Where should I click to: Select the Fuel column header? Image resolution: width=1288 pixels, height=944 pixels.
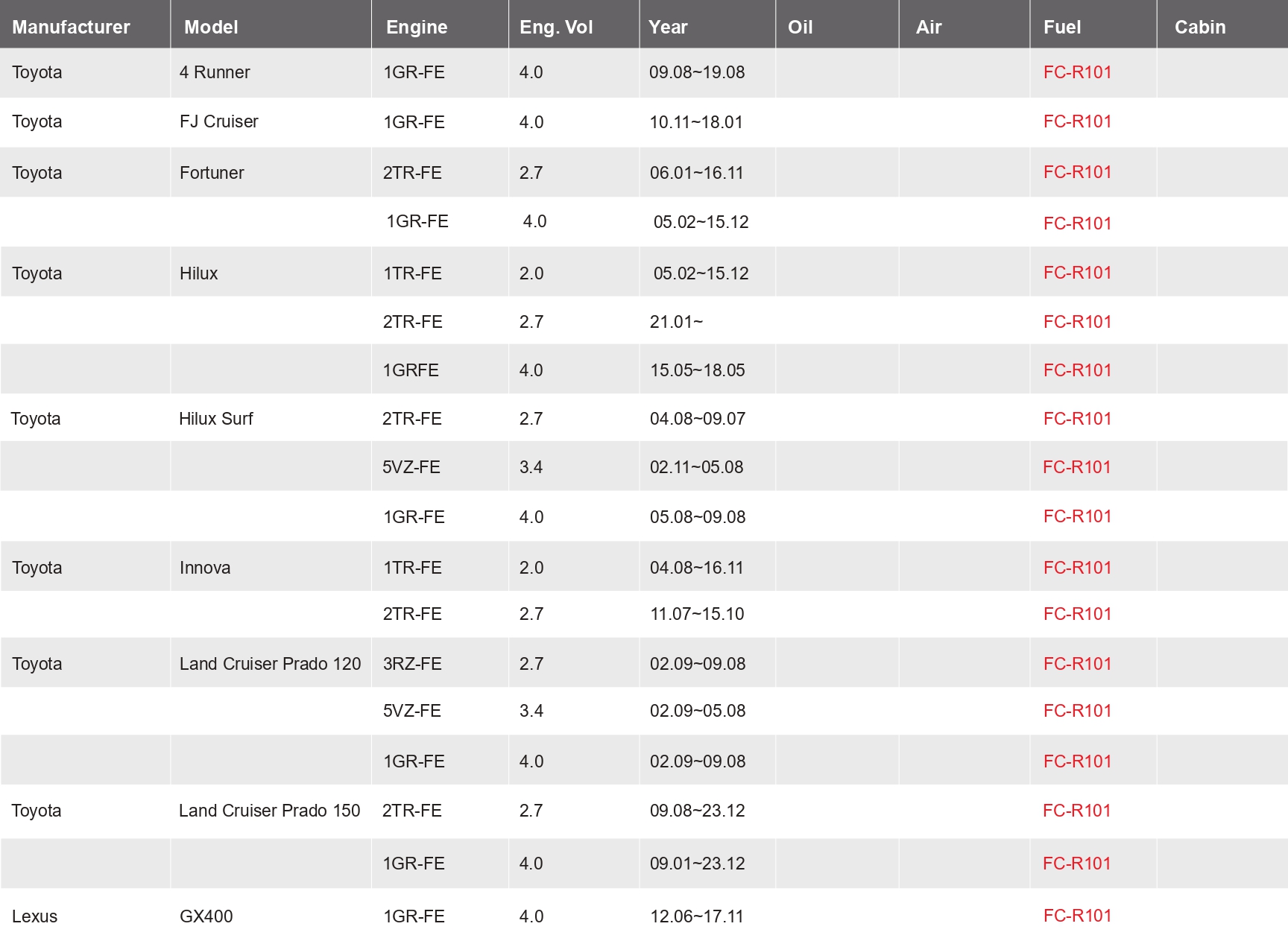pyautogui.click(x=1062, y=27)
